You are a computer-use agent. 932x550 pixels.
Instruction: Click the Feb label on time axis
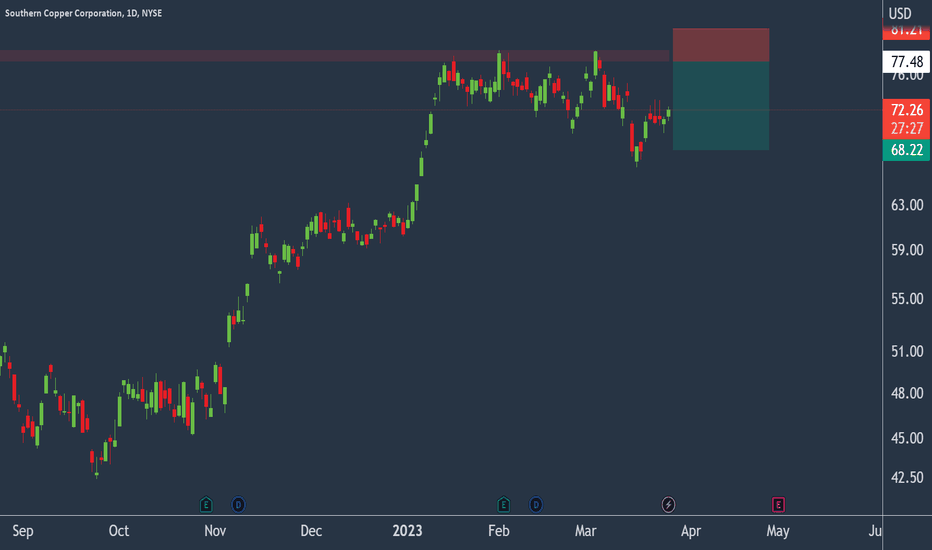(499, 531)
